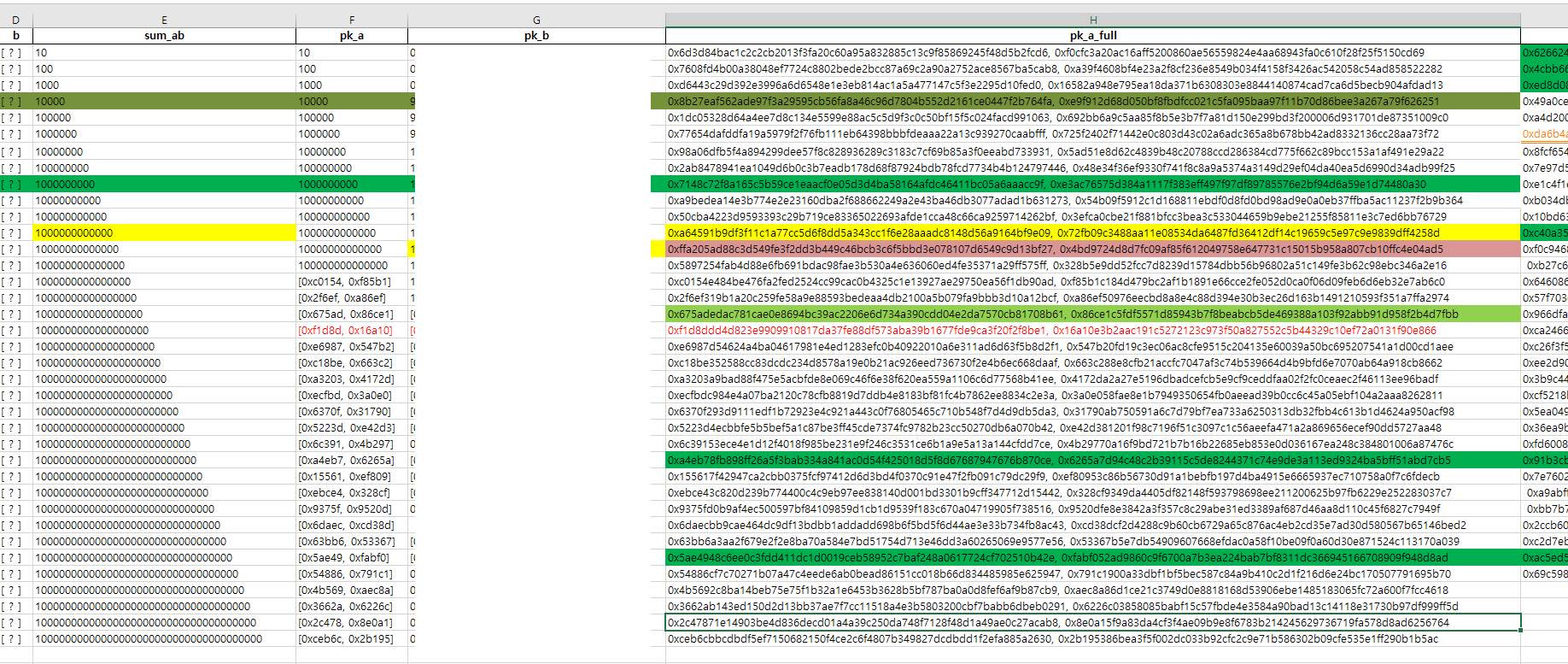Select yellow pk_a_full cell starting 0xa64591b9df3f
Viewport: 1568px width, 664px height.
pyautogui.click(x=1093, y=232)
